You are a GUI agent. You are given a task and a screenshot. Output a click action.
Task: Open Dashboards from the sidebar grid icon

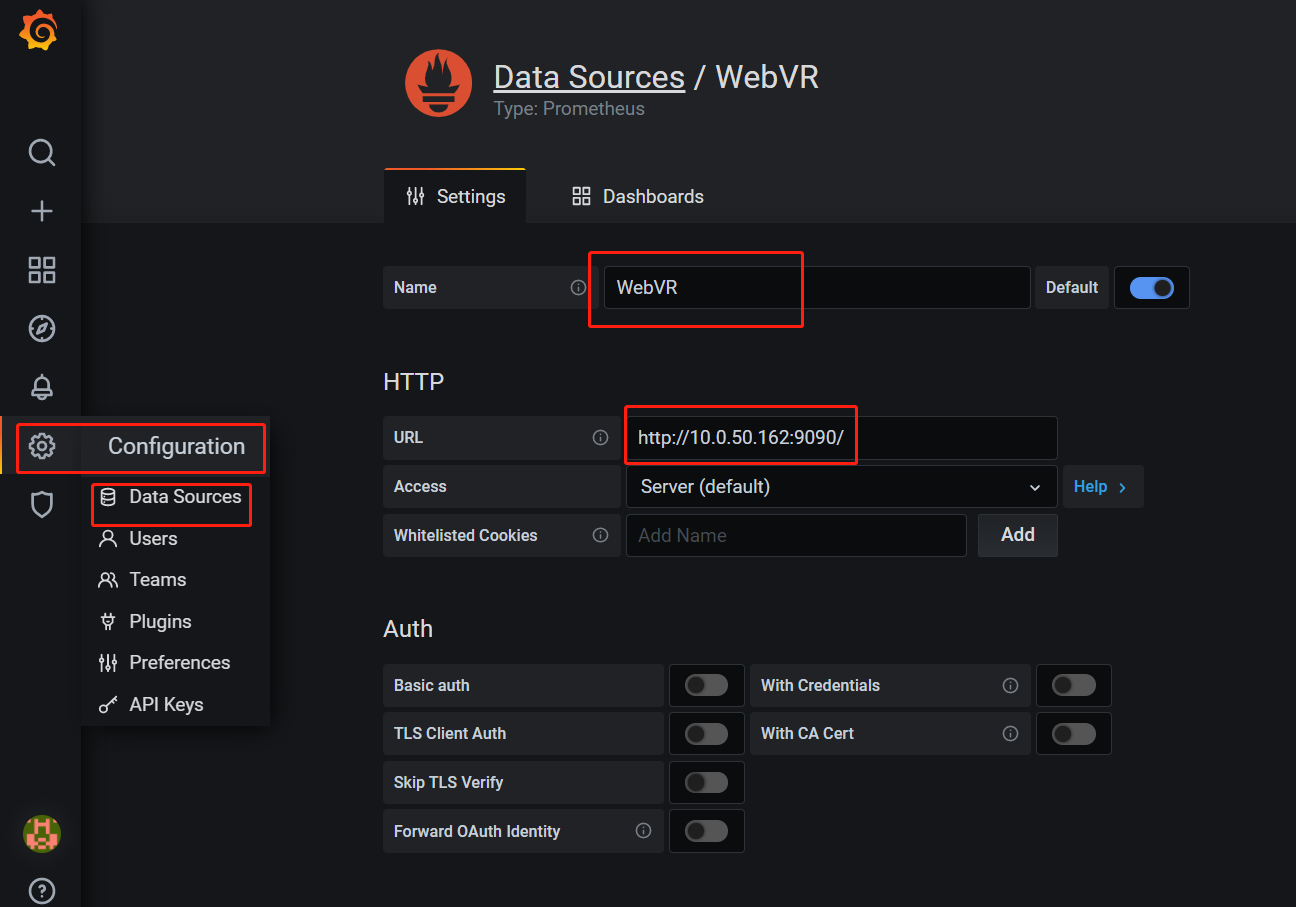click(41, 269)
